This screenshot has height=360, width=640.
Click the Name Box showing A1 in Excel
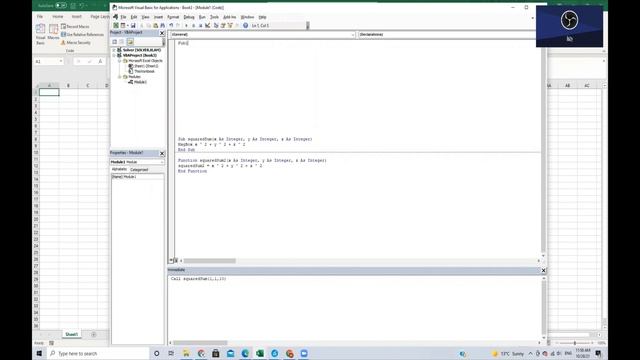49,61
